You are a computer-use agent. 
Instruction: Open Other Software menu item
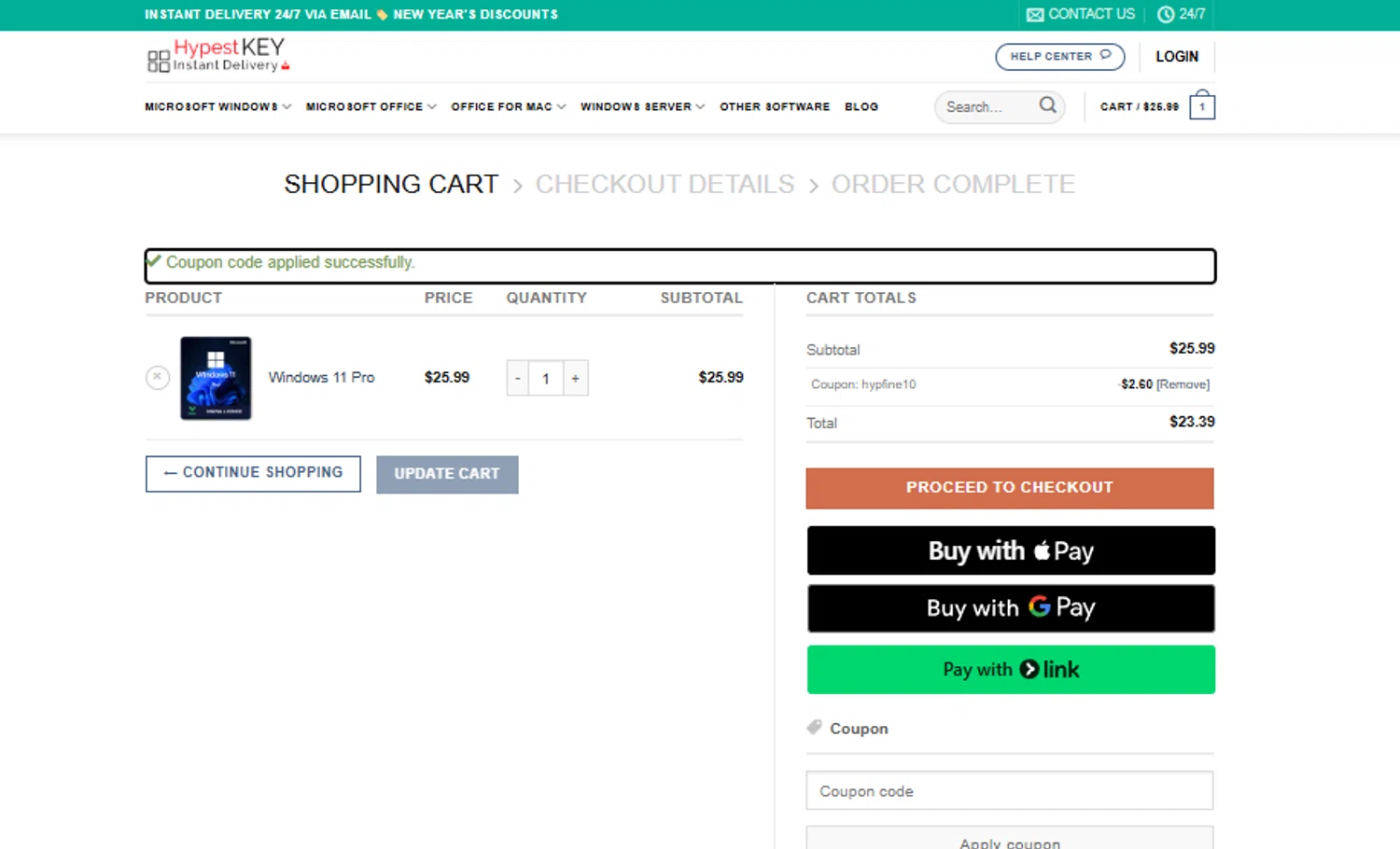(775, 106)
